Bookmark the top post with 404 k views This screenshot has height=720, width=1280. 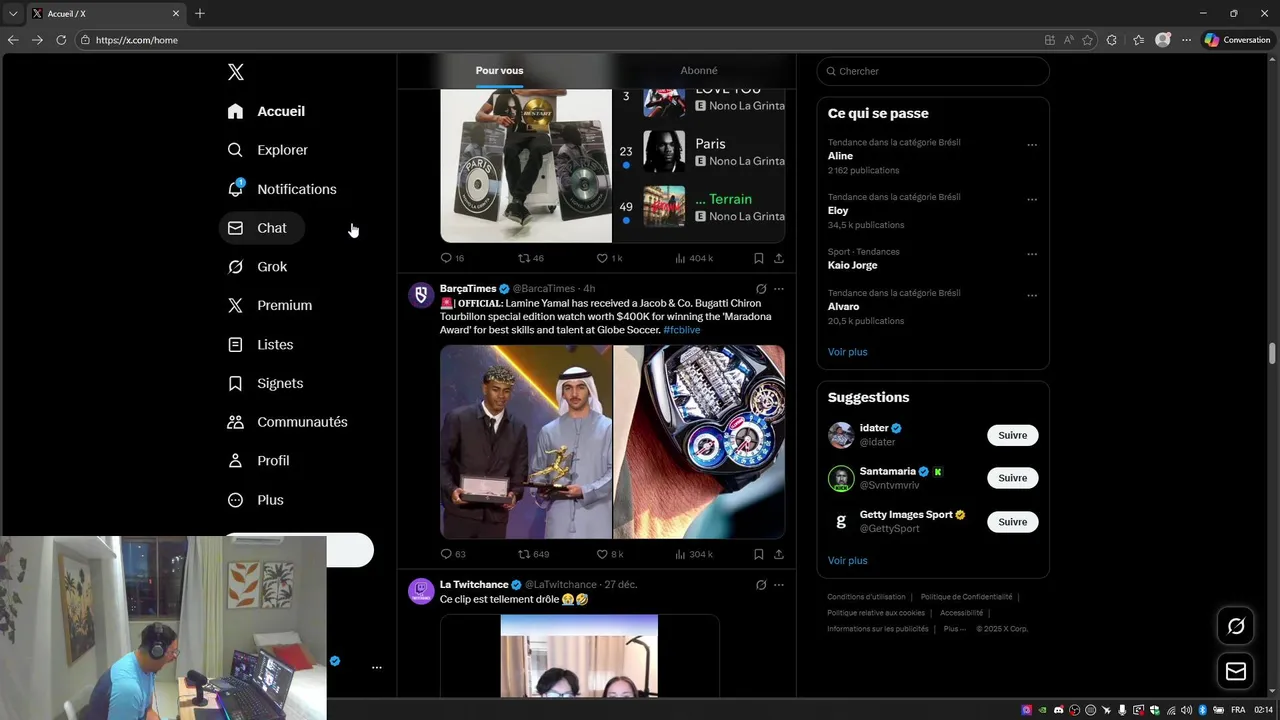pyautogui.click(x=759, y=258)
